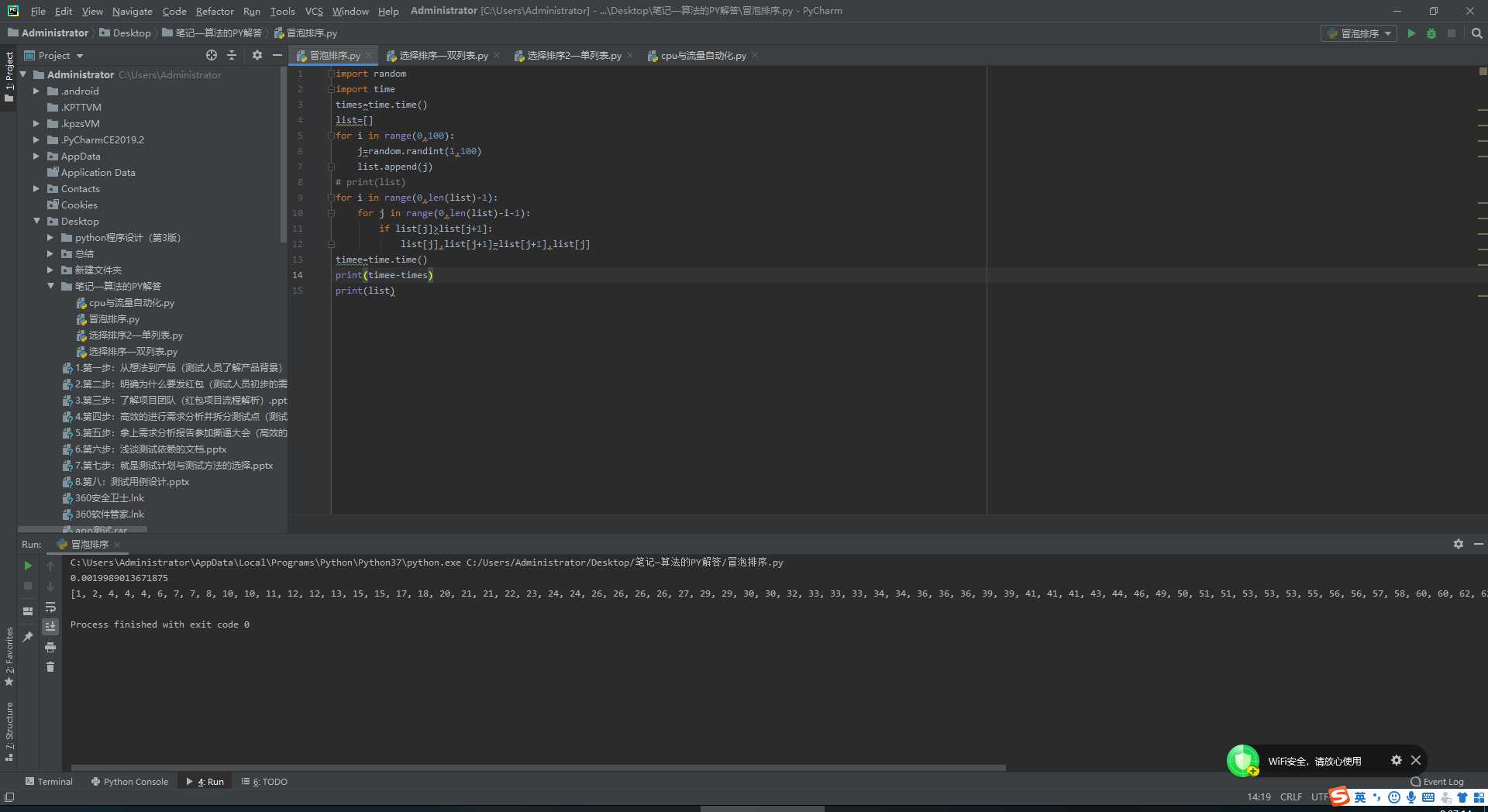1488x812 pixels.
Task: Rerun the script in Run panel
Action: [28, 566]
